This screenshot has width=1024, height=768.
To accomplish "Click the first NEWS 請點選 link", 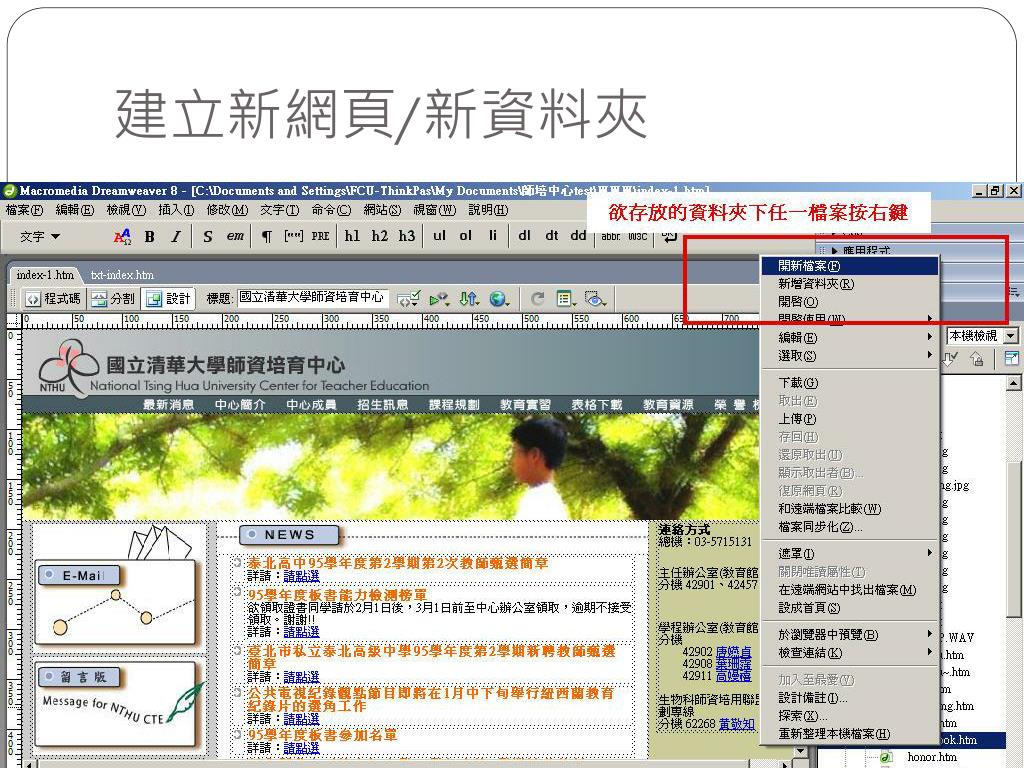I will tap(301, 576).
